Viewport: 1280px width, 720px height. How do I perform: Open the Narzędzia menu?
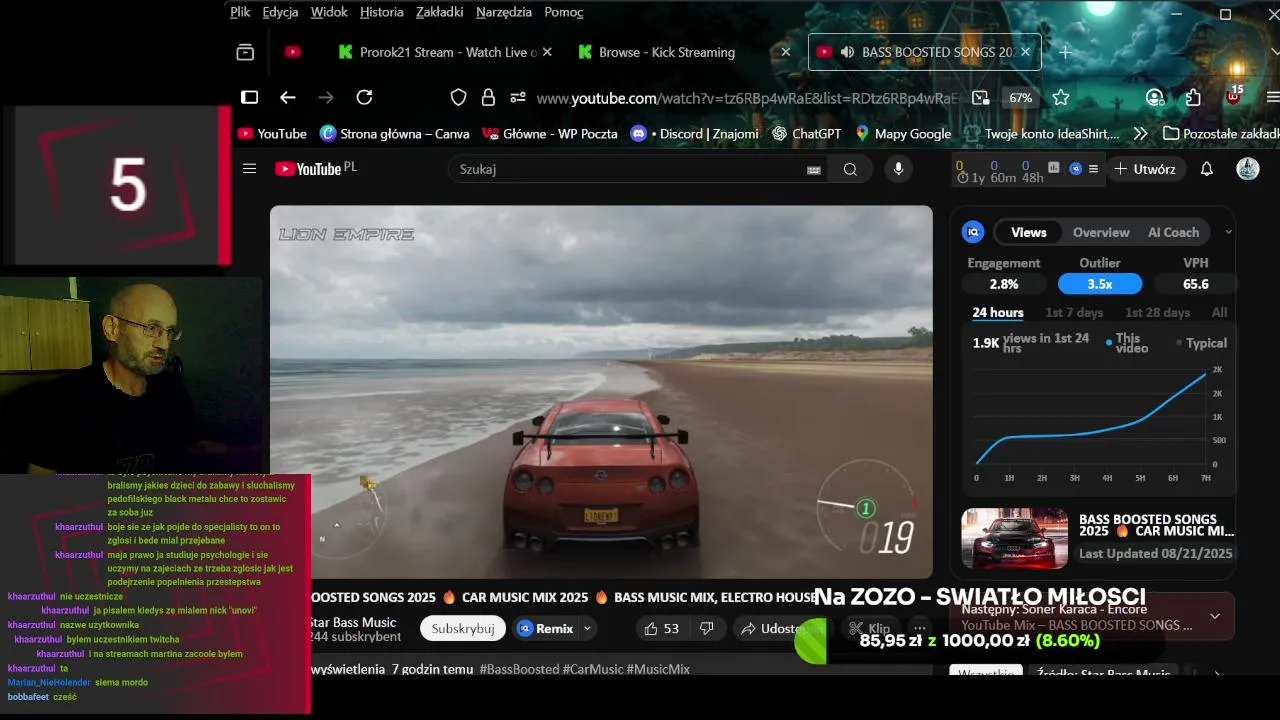pos(504,12)
